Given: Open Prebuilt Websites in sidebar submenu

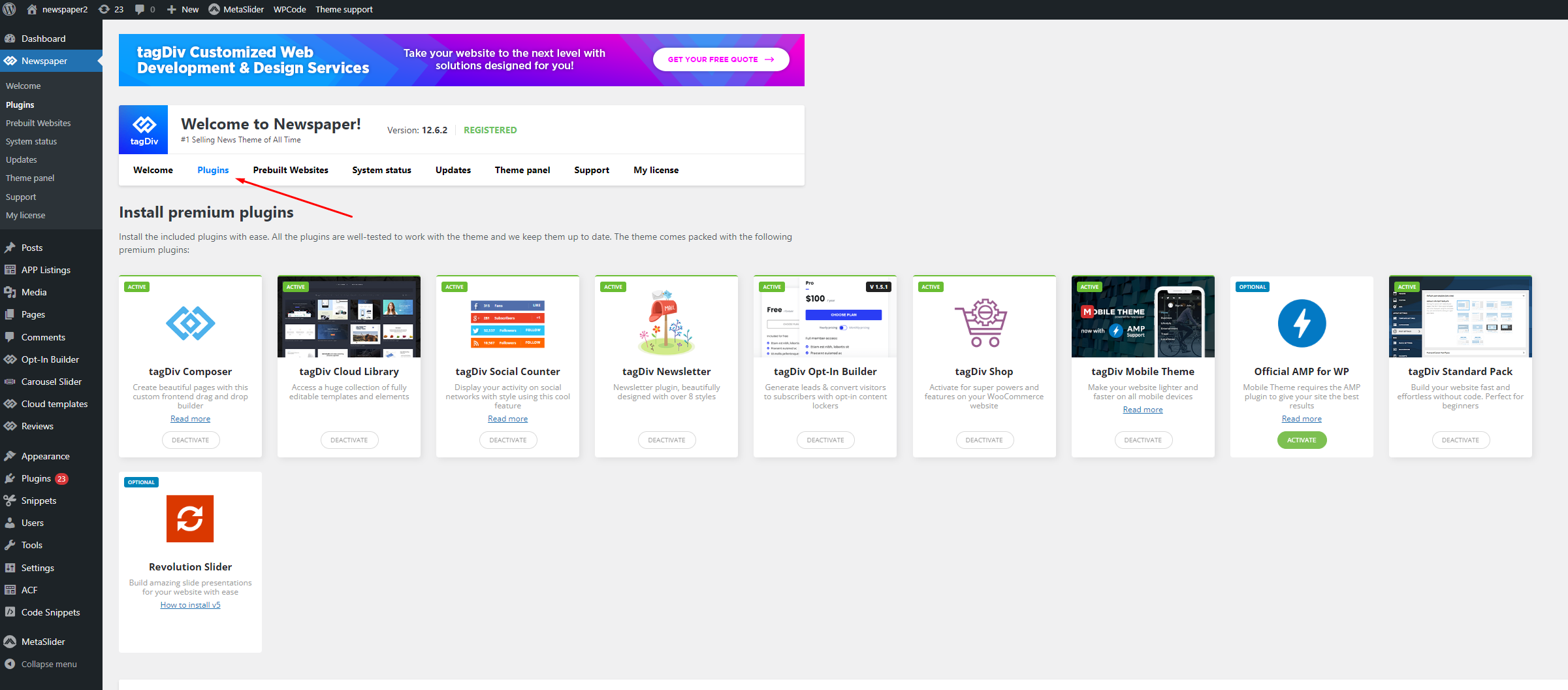Looking at the screenshot, I should (38, 123).
